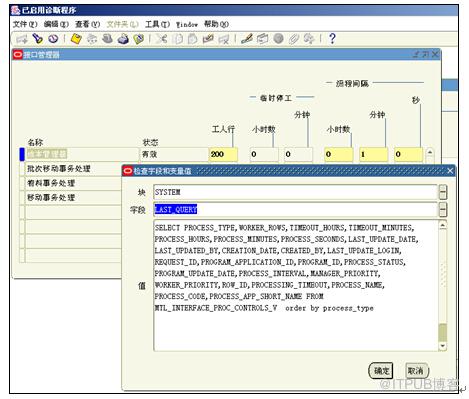Viewport: 469px width, 399px height.
Task: Click the Close Form toolbar icon
Action: (x=139, y=39)
